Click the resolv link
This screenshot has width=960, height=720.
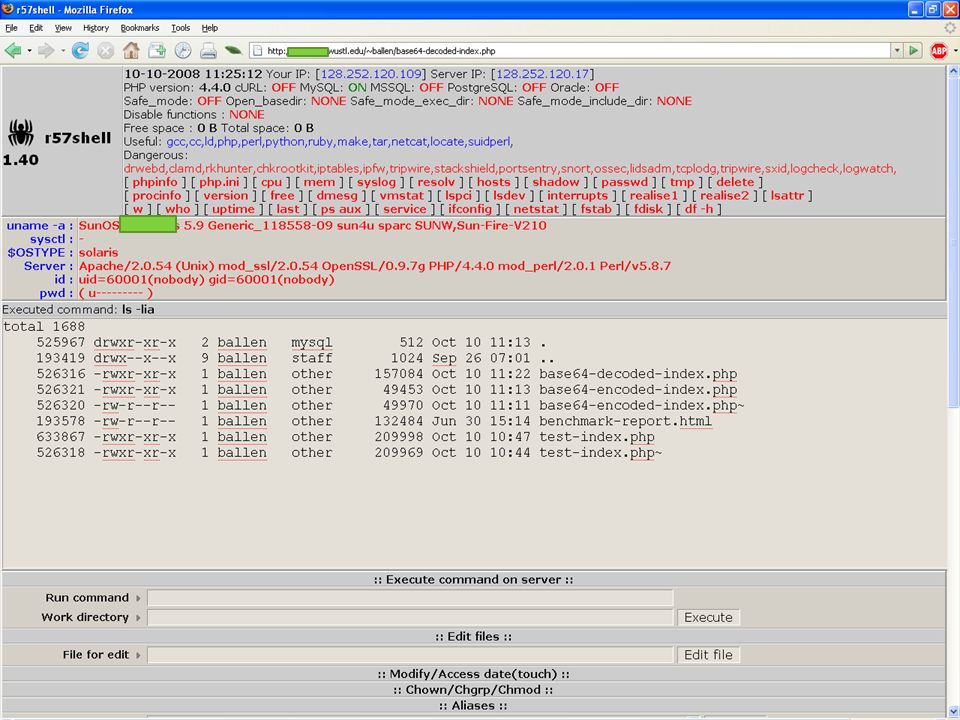pos(436,182)
